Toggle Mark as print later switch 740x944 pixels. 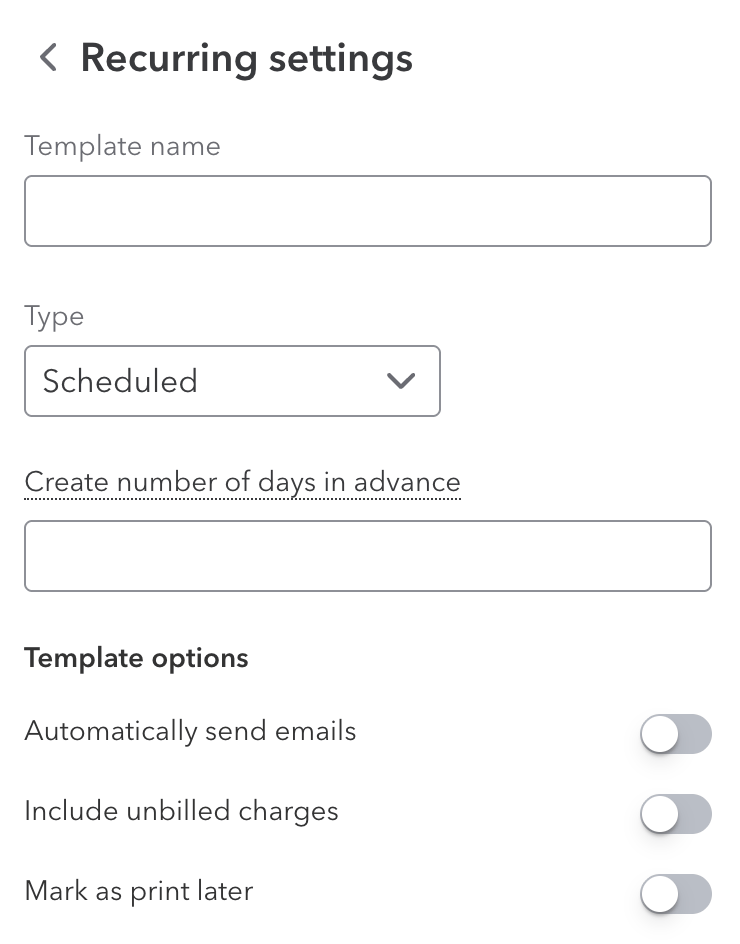click(676, 894)
